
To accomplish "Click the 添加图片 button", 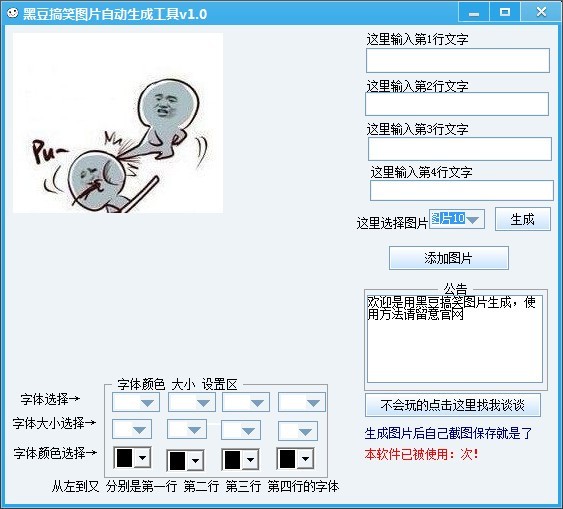I will (x=449, y=258).
